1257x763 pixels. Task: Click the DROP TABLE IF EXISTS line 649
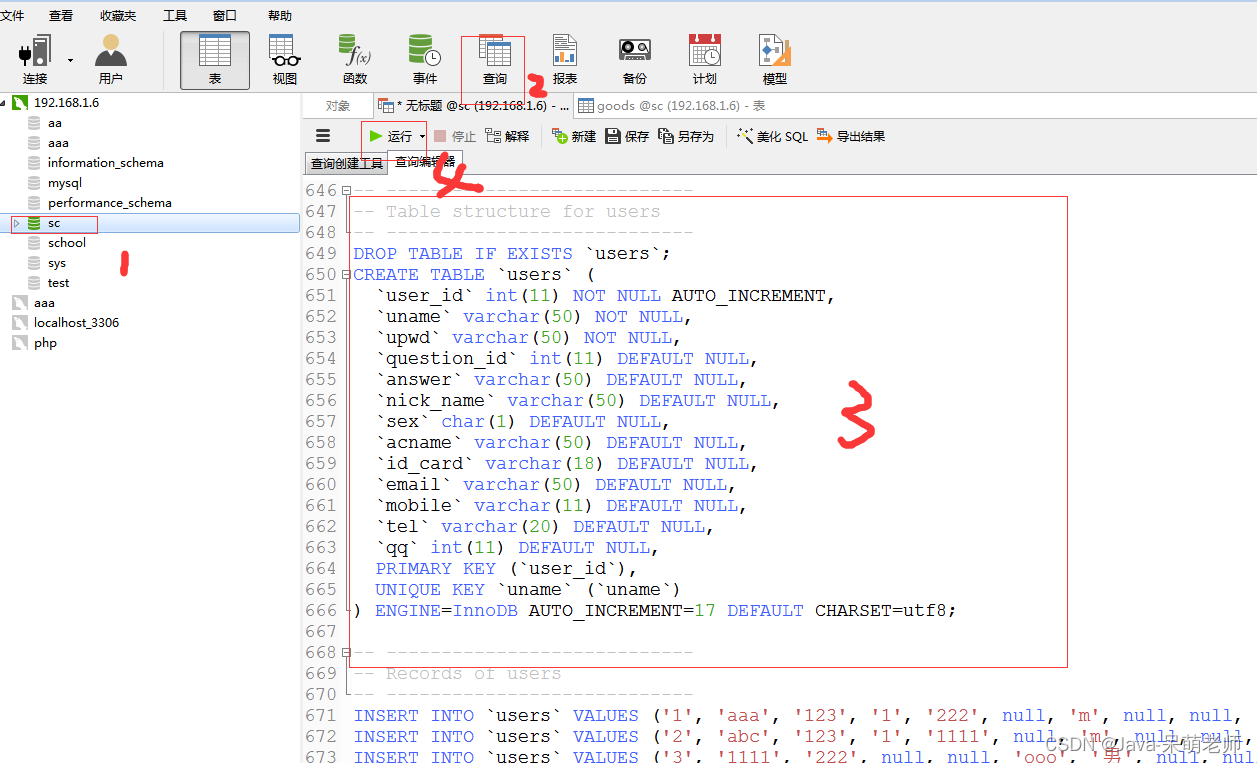pos(512,254)
